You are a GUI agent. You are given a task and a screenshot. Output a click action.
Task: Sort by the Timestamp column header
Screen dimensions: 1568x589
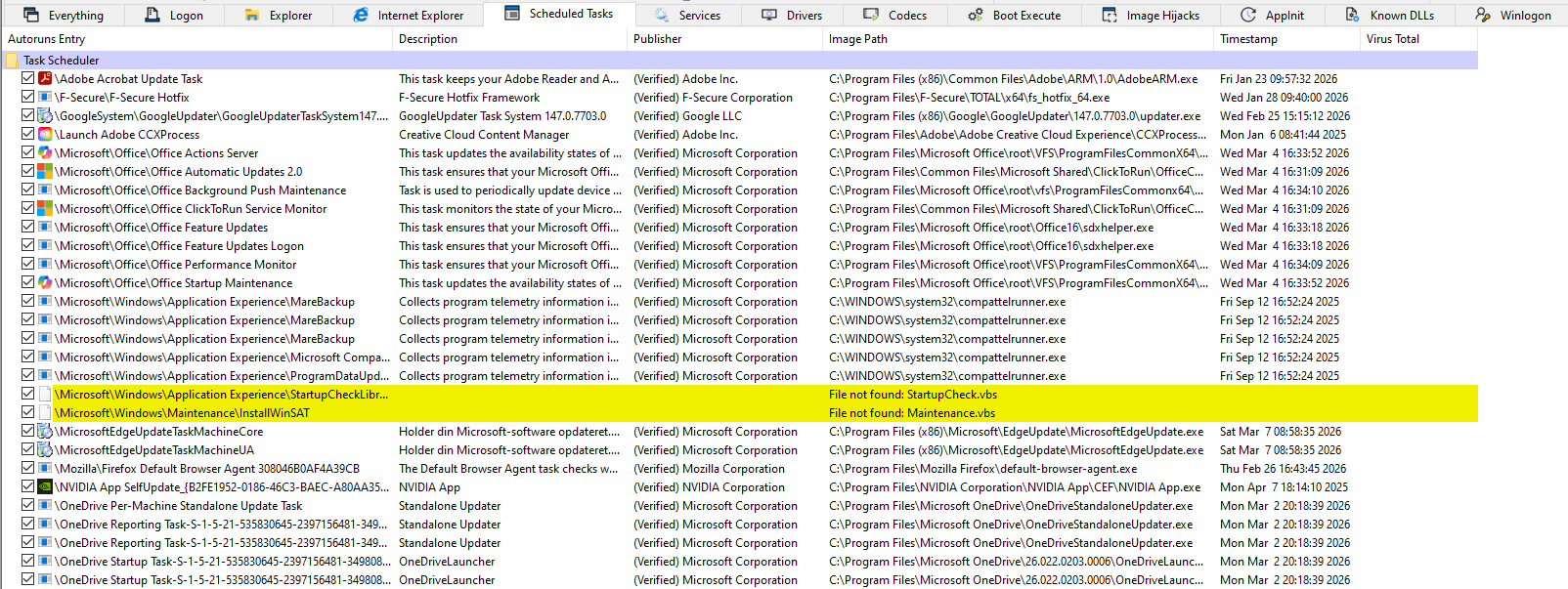click(x=1286, y=39)
